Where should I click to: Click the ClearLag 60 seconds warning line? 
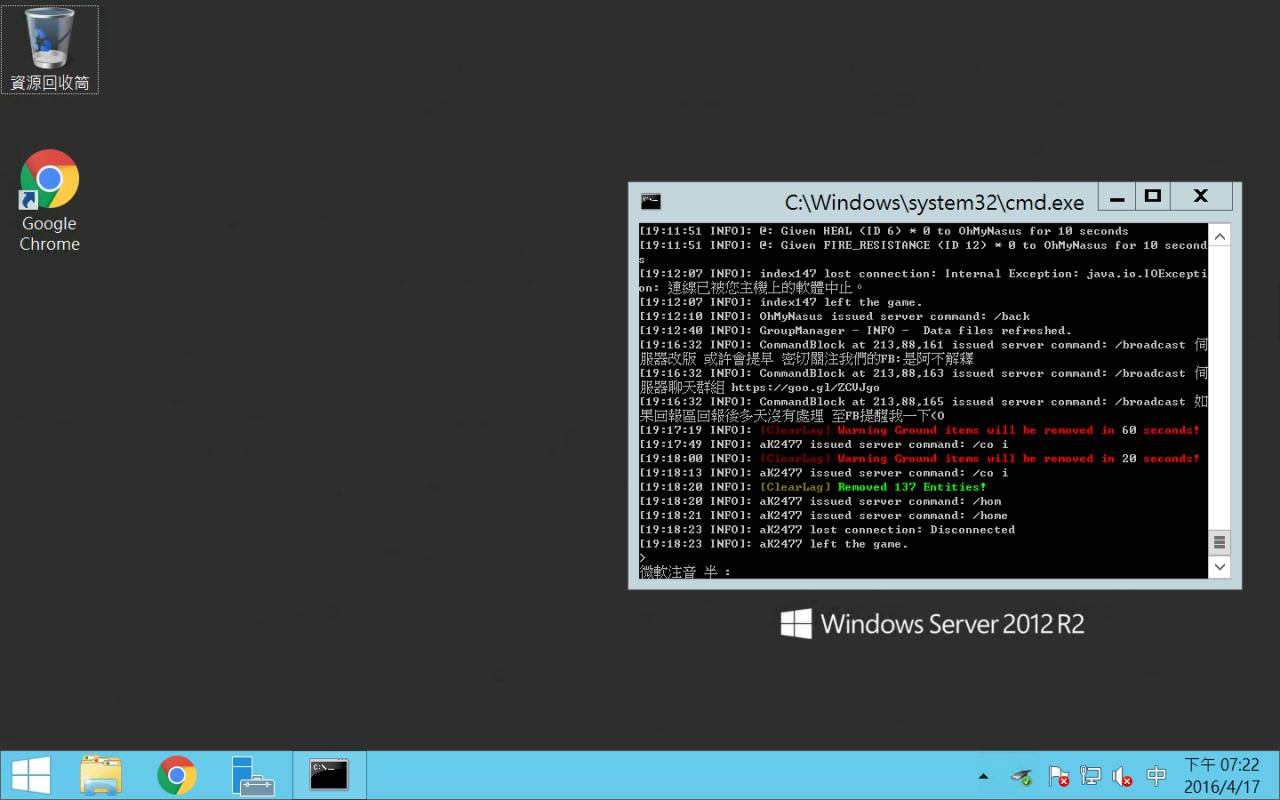coord(920,430)
